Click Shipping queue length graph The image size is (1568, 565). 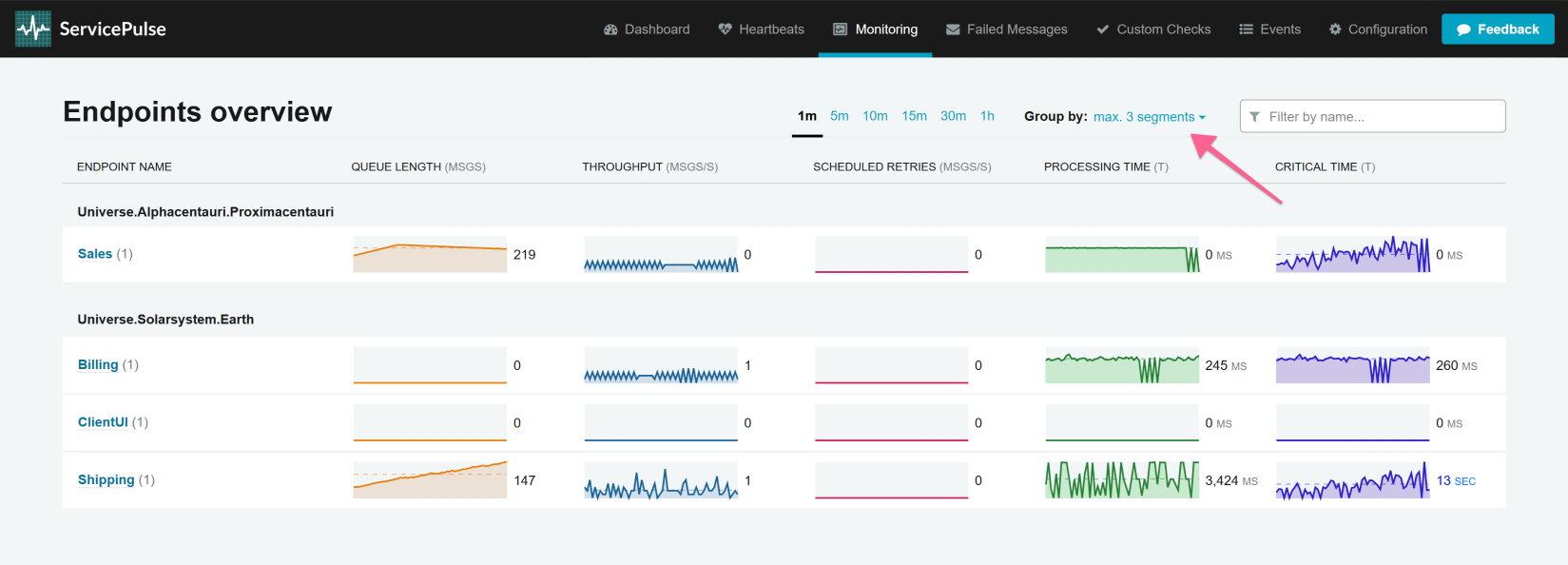(430, 480)
